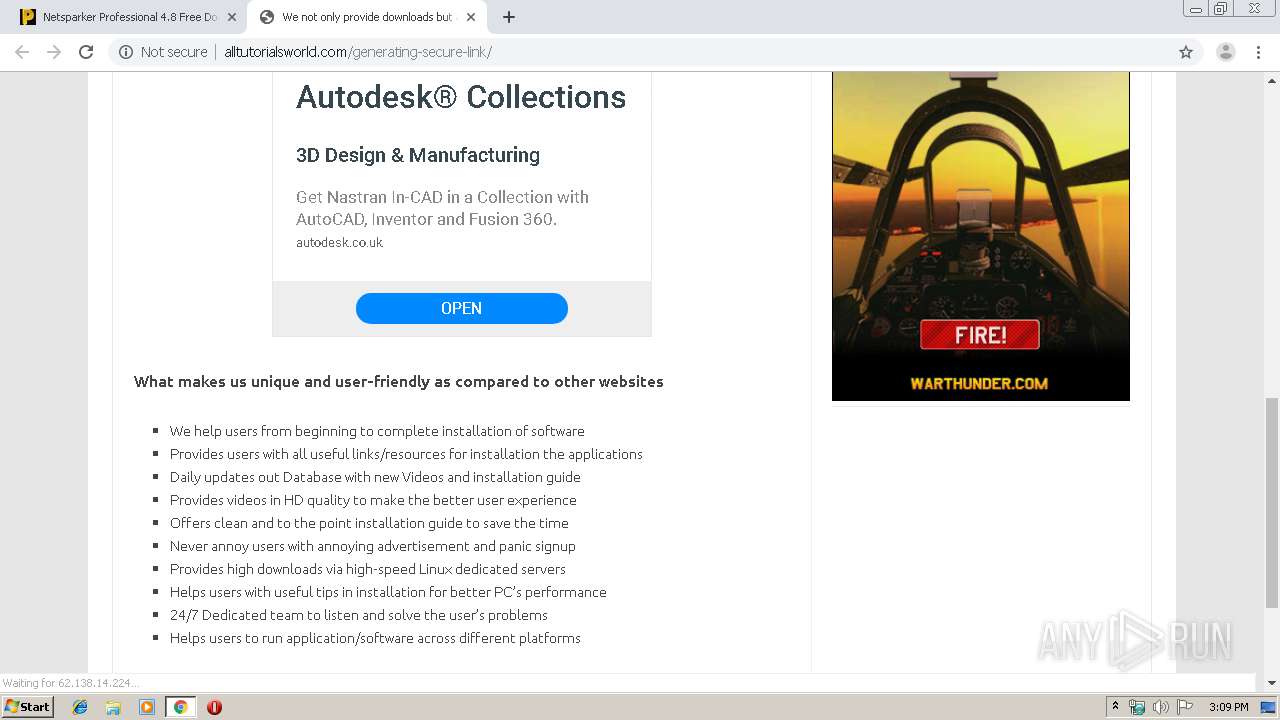Click the Autodesk Collections ad headline
This screenshot has height=720, width=1280.
pyautogui.click(x=461, y=97)
